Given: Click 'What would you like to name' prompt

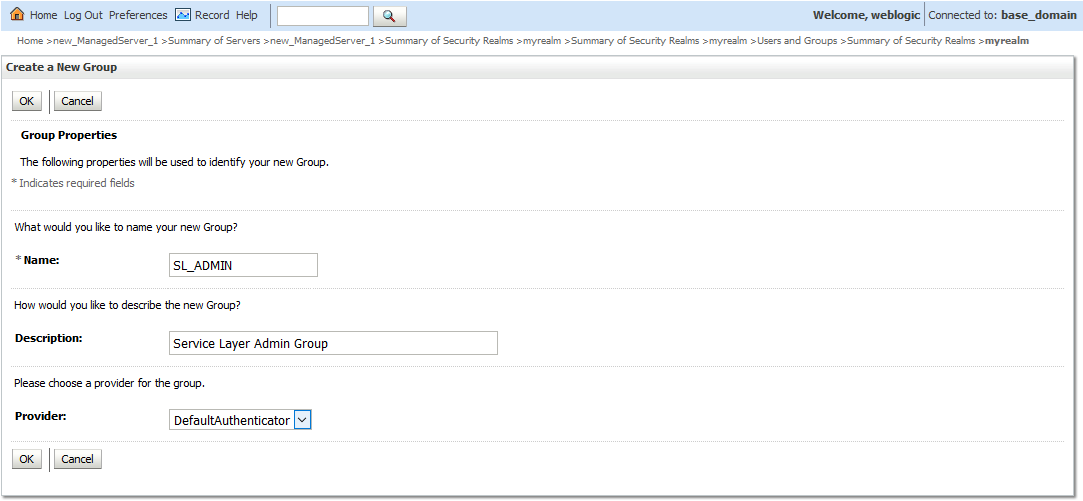Looking at the screenshot, I should (x=126, y=227).
